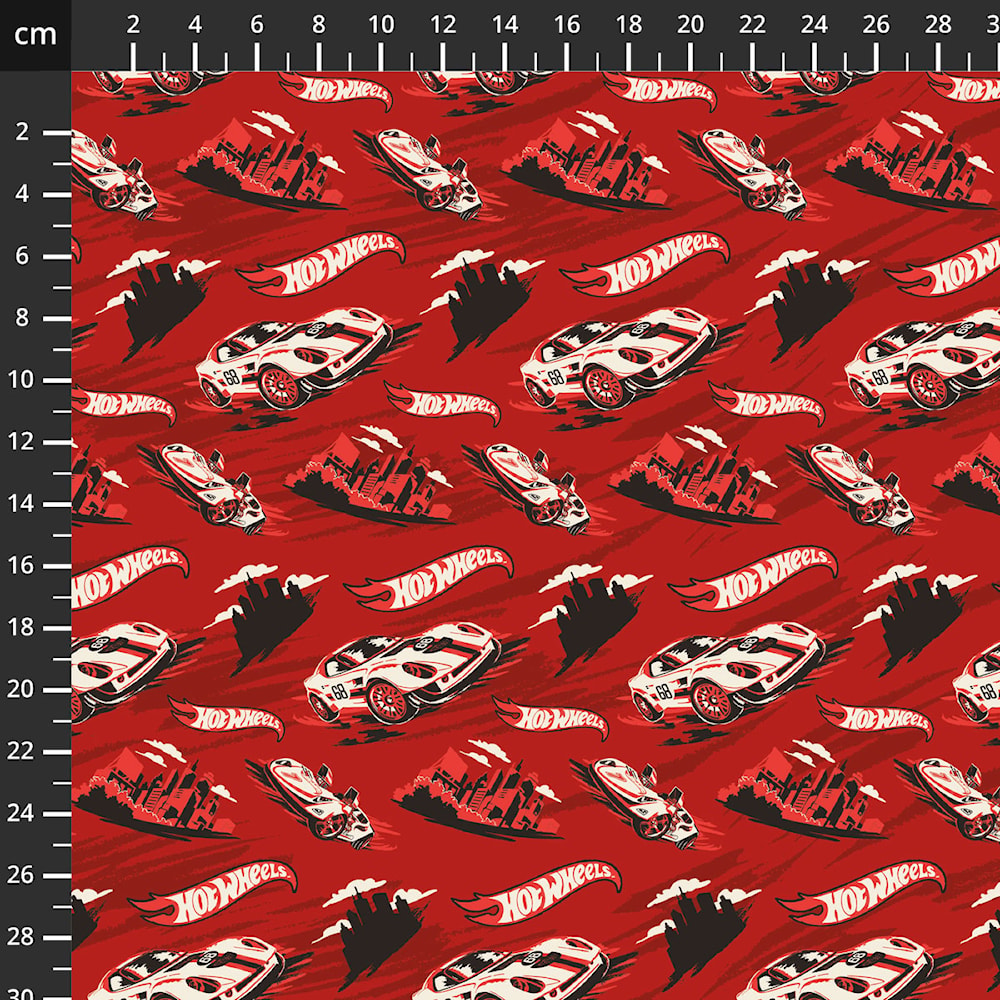Image resolution: width=1000 pixels, height=1000 pixels.
Task: Select number 24 on the horizontal ruler
Action: point(814,25)
